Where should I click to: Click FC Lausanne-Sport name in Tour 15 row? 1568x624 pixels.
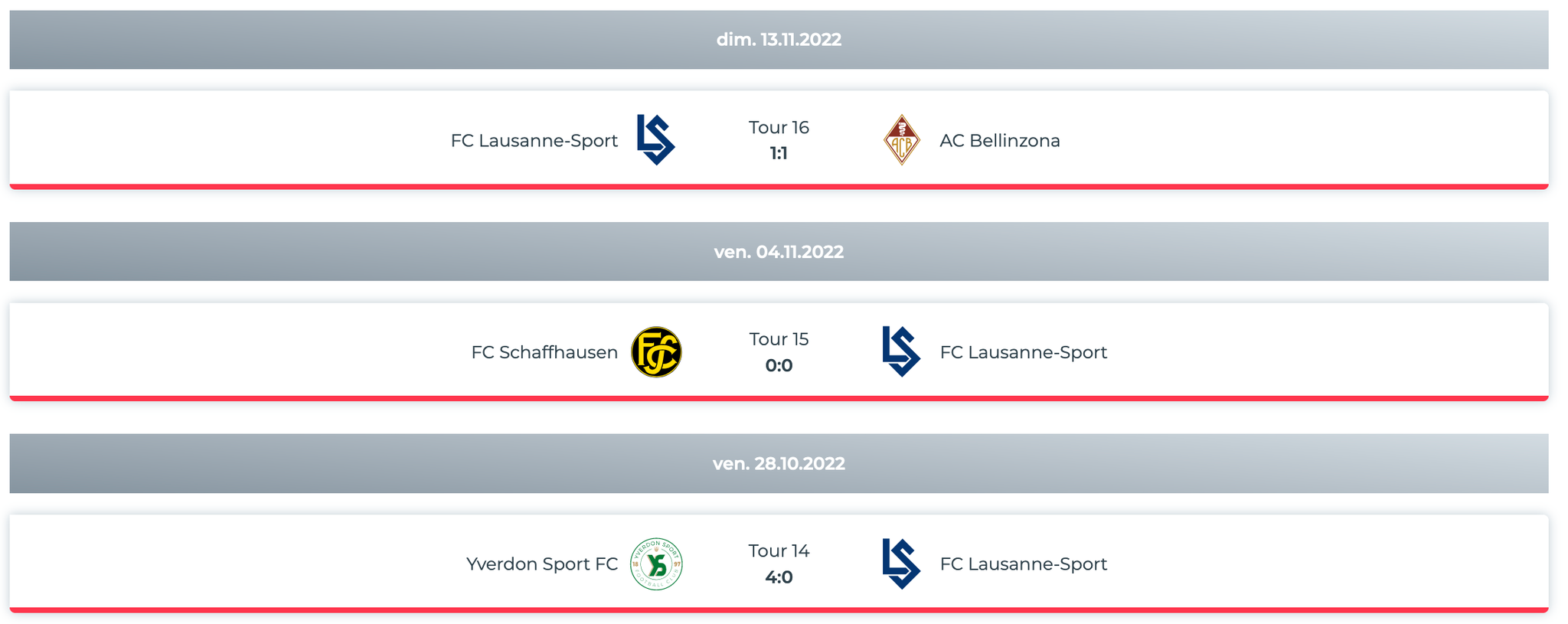[x=1024, y=352]
